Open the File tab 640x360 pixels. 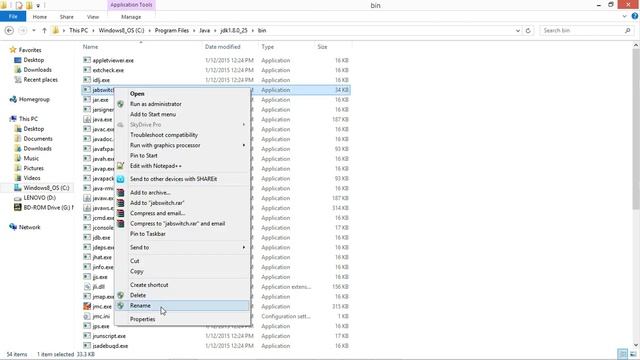pos(13,16)
